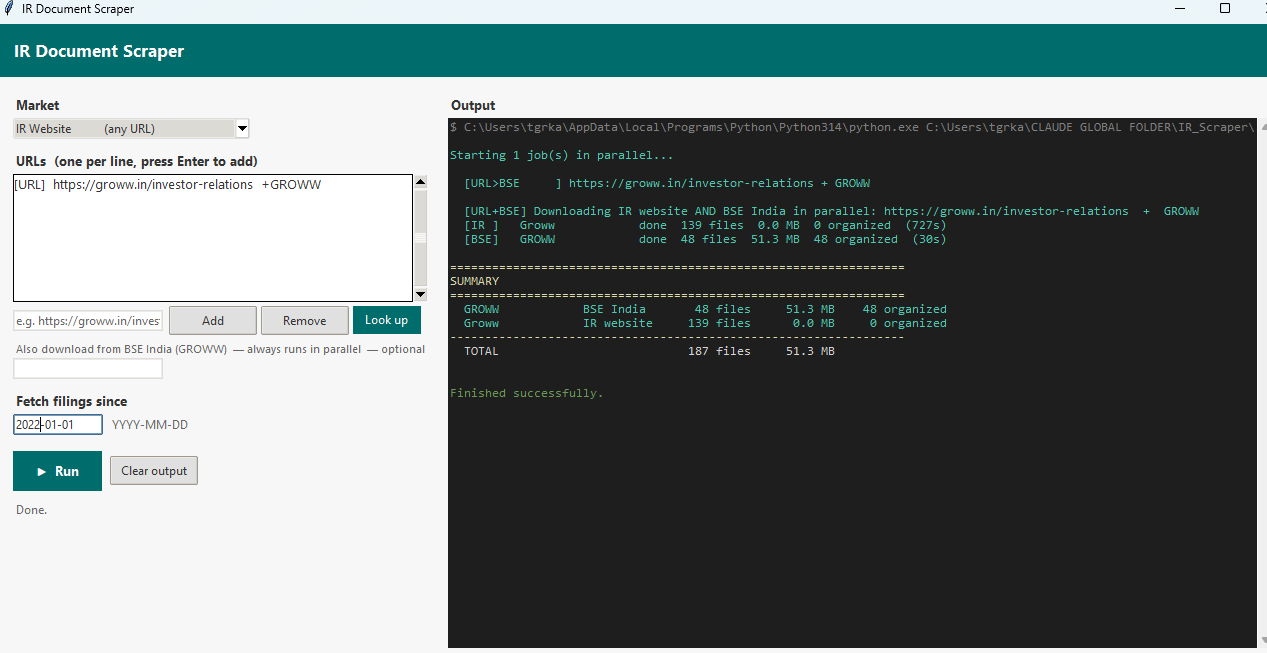The image size is (1267, 653).
Task: Click the python.exe command line in output
Action: click(x=852, y=127)
